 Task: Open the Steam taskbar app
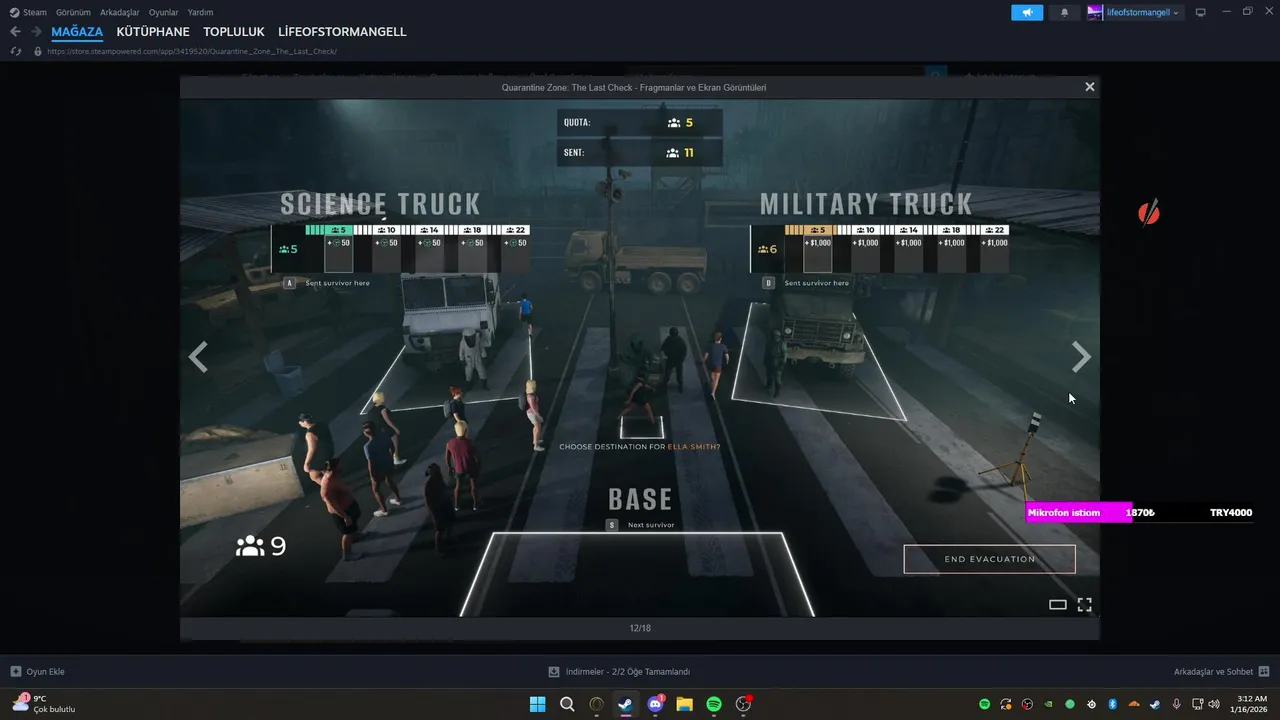point(625,704)
